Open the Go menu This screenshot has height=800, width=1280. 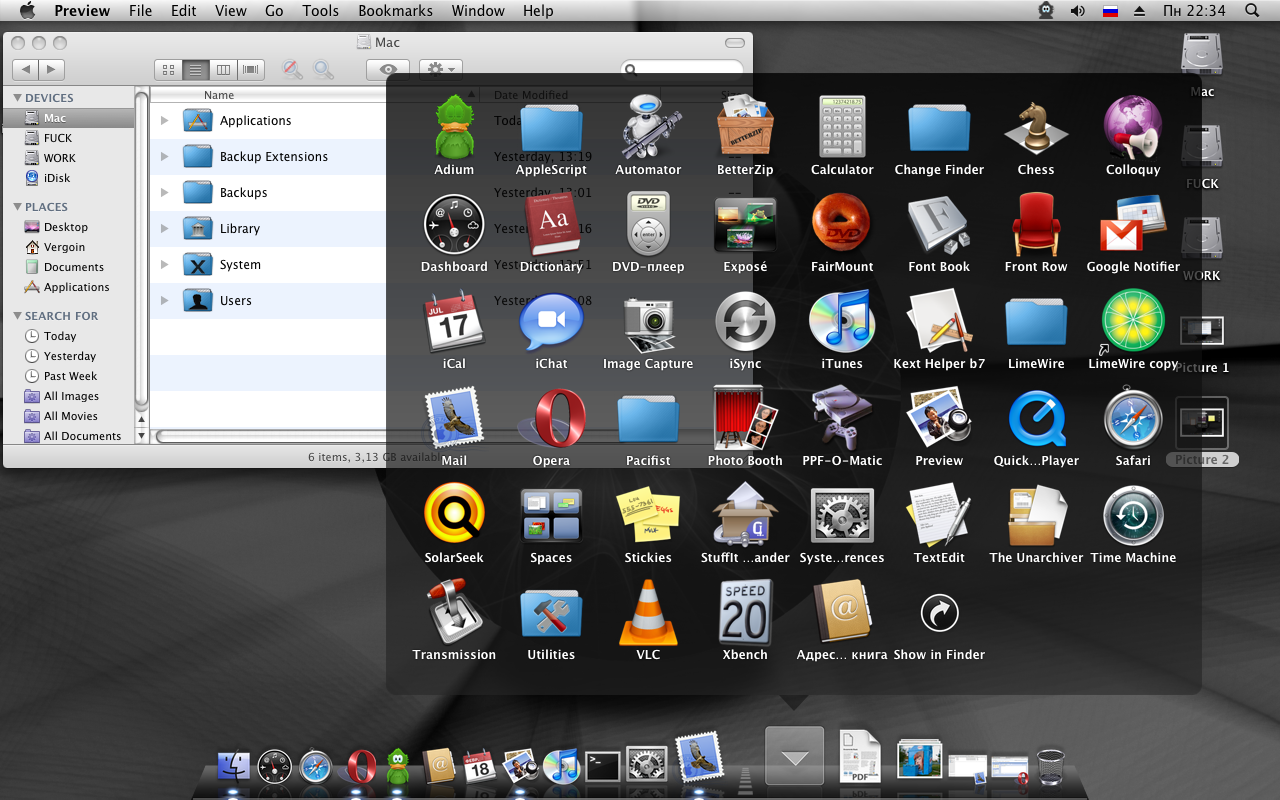(x=274, y=11)
